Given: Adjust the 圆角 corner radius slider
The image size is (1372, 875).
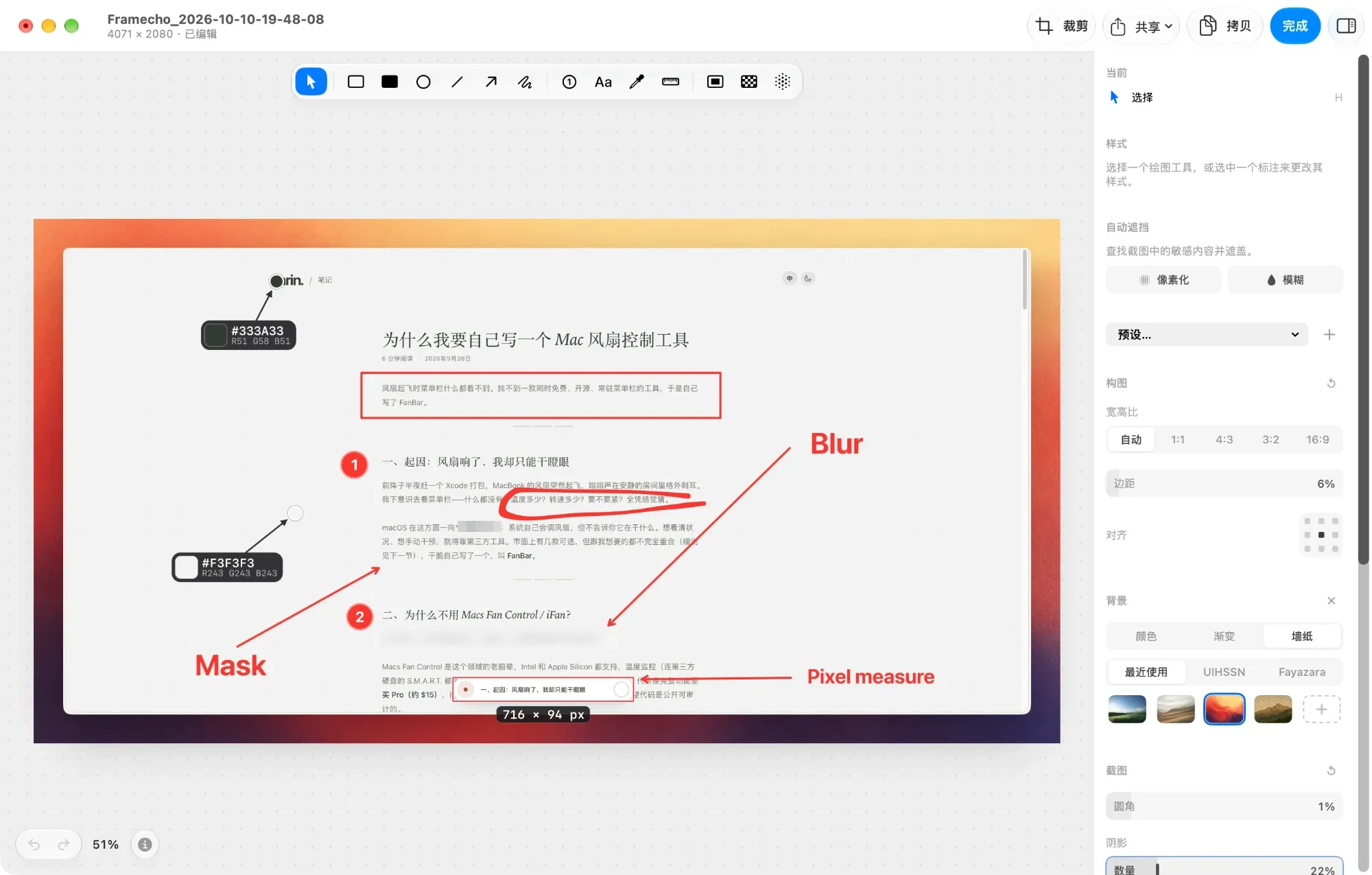Looking at the screenshot, I should (x=1225, y=806).
